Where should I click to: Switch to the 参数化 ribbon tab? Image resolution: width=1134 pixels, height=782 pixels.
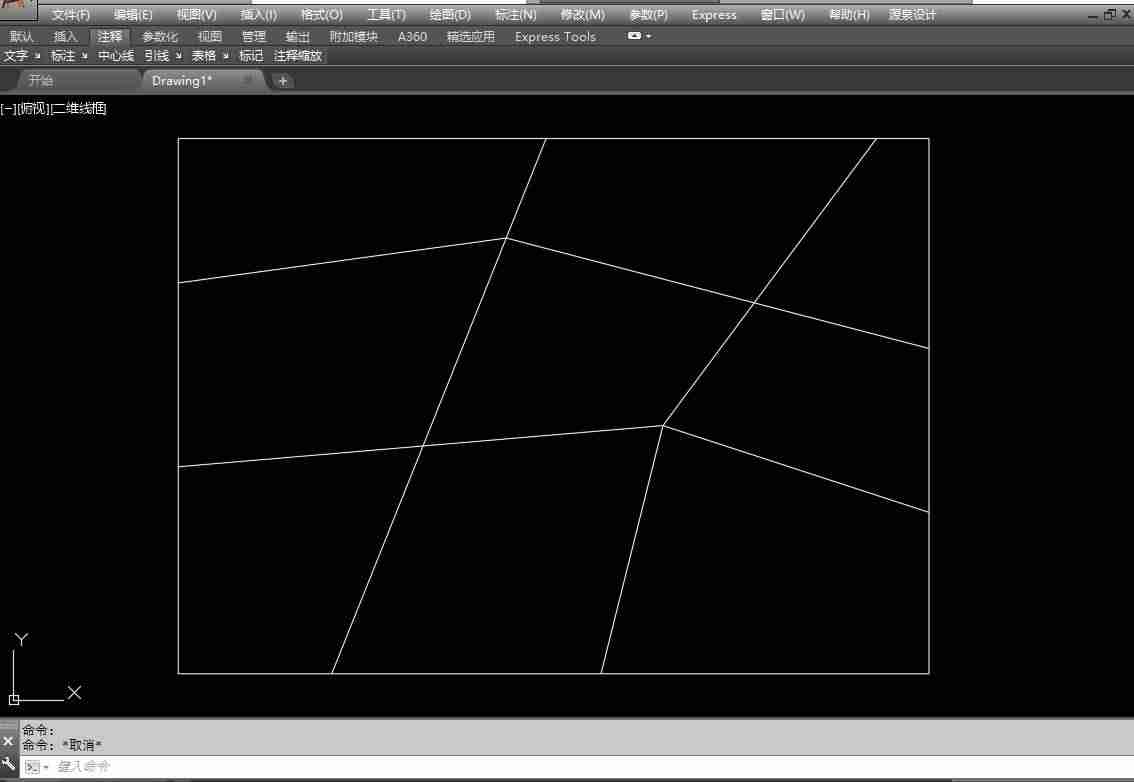[159, 36]
